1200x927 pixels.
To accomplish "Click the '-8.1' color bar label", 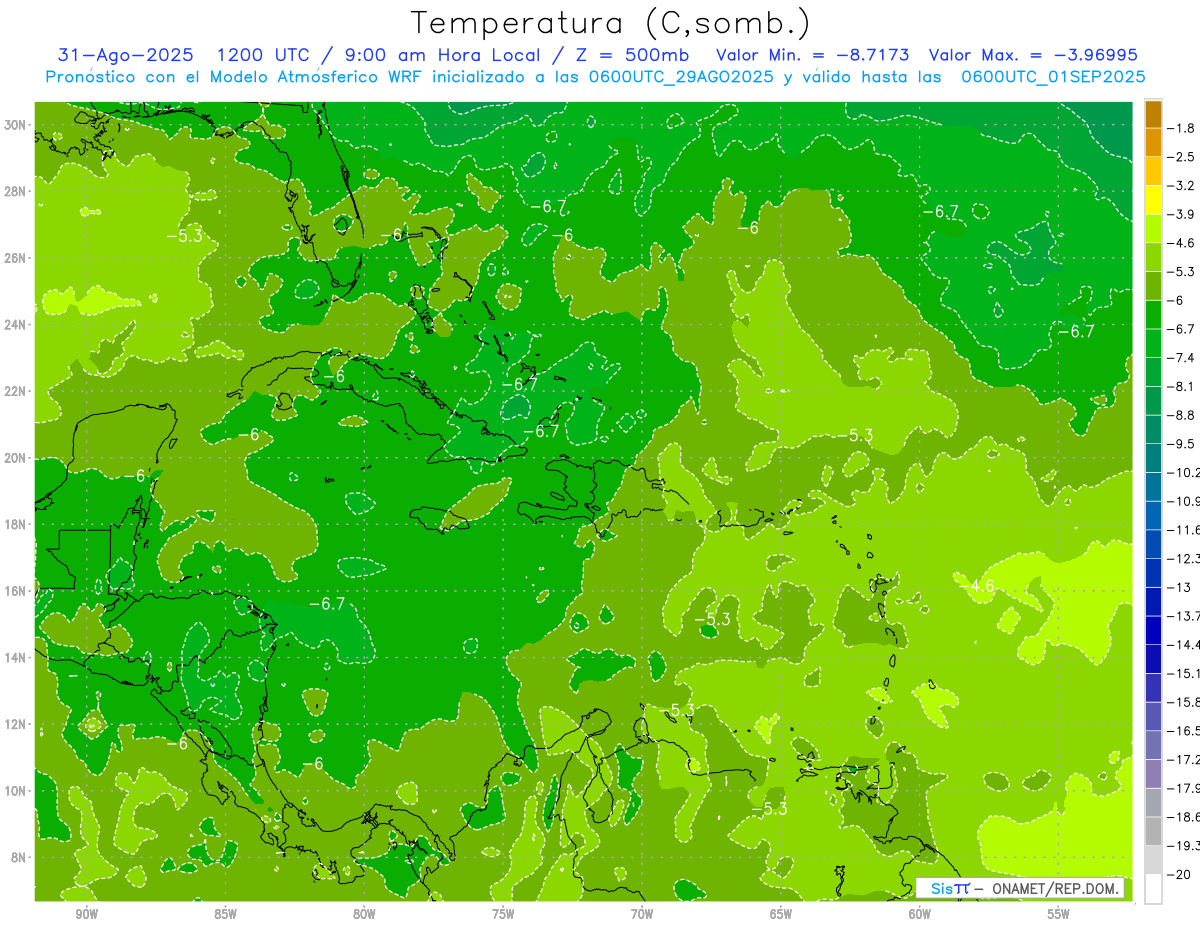I will (x=1182, y=386).
